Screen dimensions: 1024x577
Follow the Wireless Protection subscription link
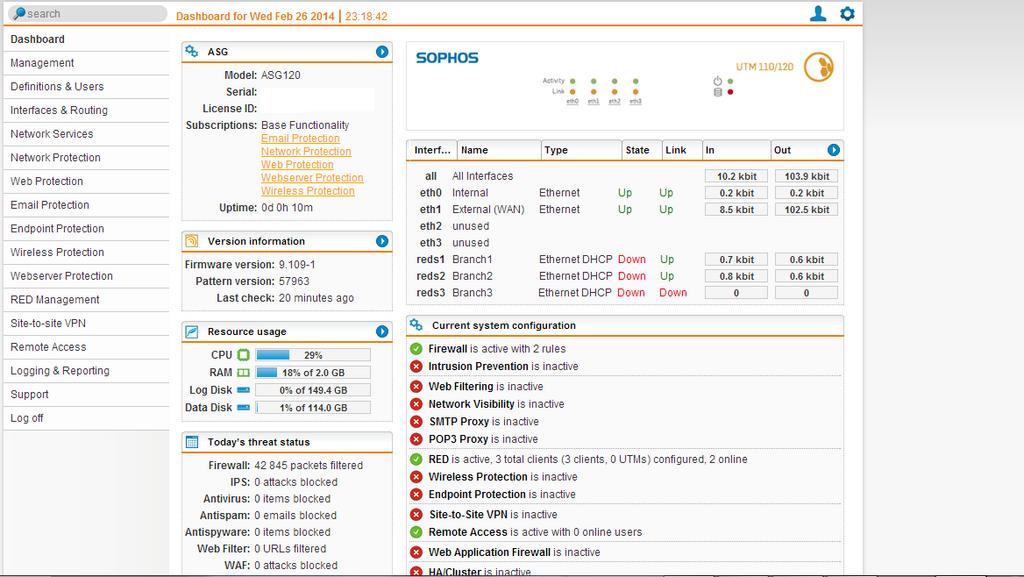tap(308, 191)
